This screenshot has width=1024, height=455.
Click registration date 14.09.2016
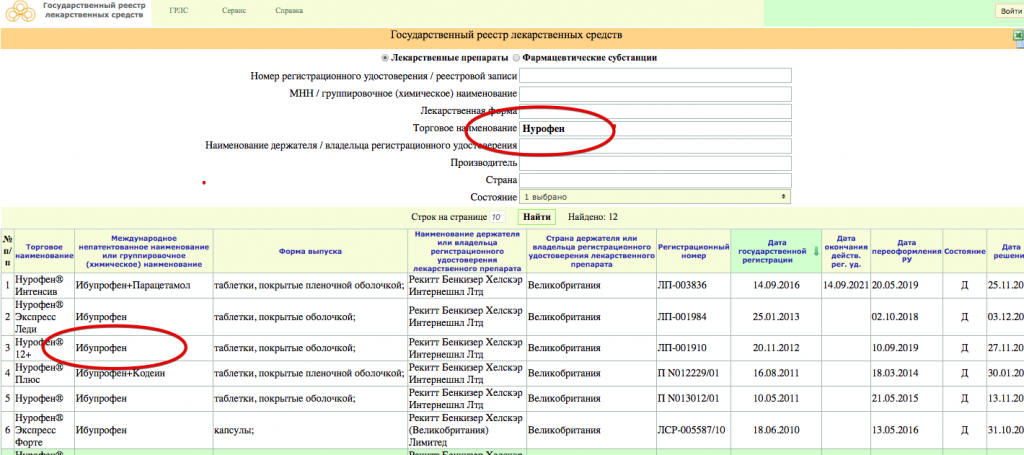[775, 286]
